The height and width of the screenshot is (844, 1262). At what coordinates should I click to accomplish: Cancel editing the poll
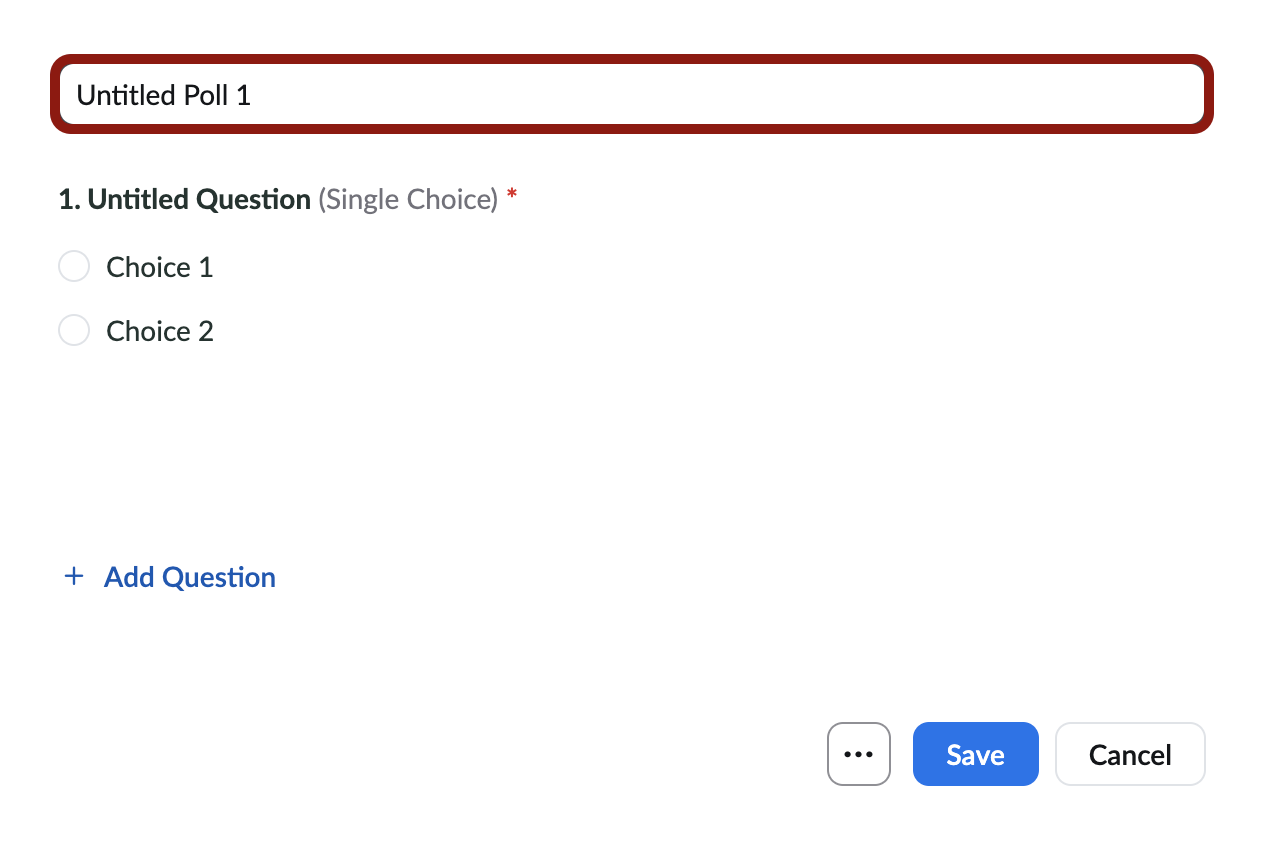pyautogui.click(x=1130, y=754)
